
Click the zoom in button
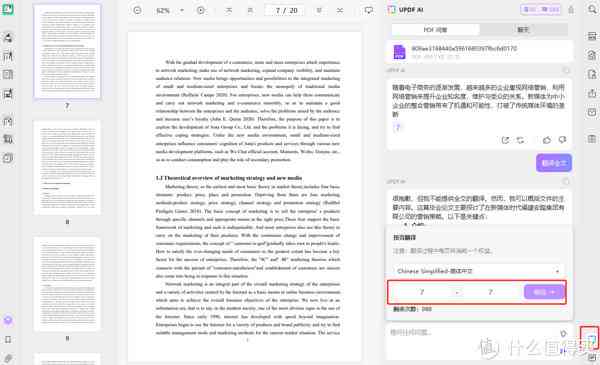tap(201, 10)
